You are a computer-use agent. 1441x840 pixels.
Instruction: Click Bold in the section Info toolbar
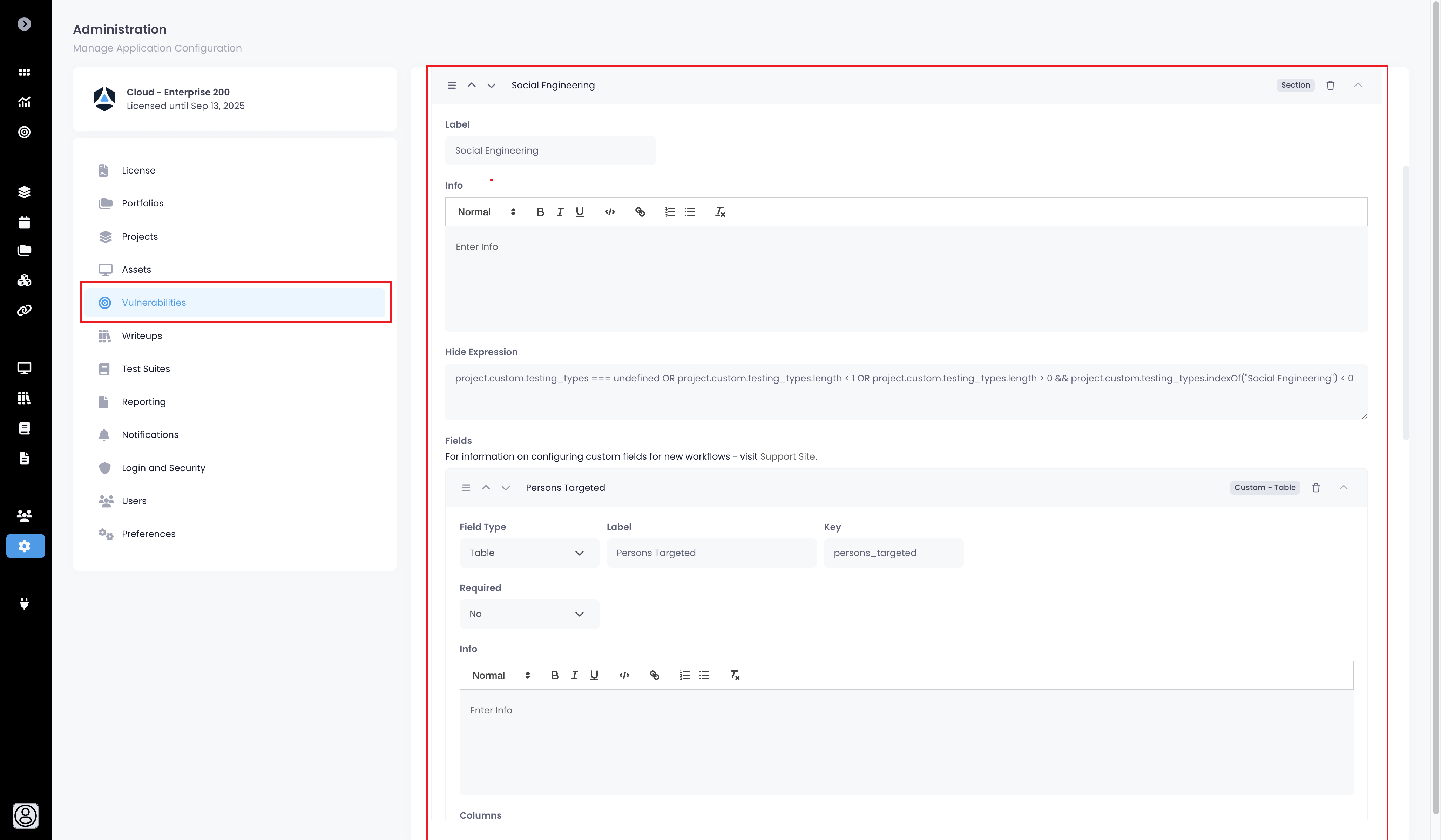540,212
